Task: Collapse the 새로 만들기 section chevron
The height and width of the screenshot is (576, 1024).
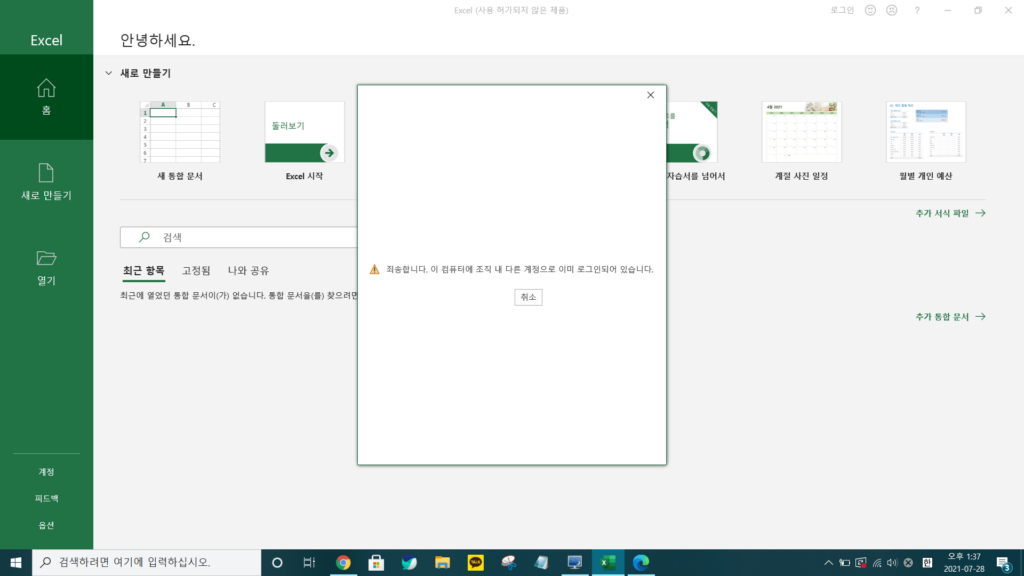Action: 108,73
